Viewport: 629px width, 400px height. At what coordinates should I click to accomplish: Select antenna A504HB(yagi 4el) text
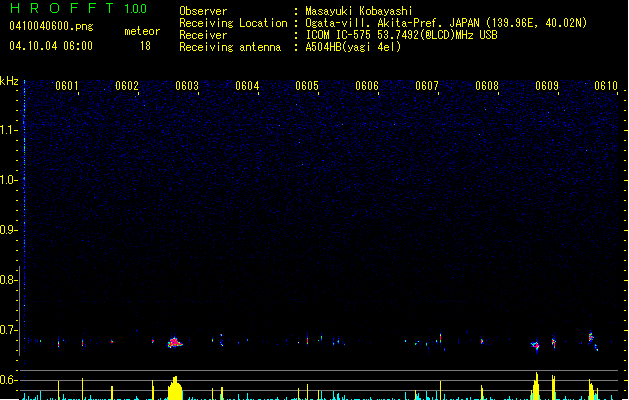(x=353, y=47)
